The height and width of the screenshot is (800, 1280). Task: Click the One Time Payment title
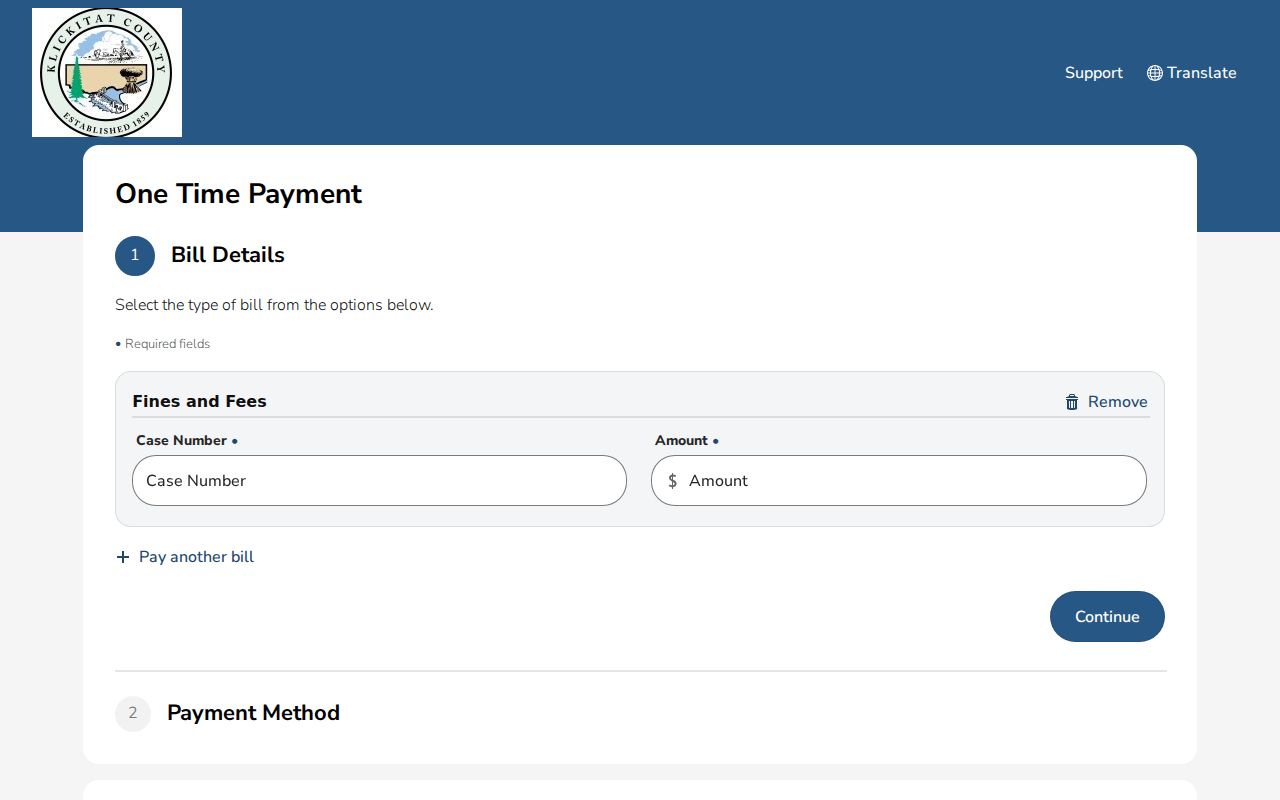pos(238,194)
